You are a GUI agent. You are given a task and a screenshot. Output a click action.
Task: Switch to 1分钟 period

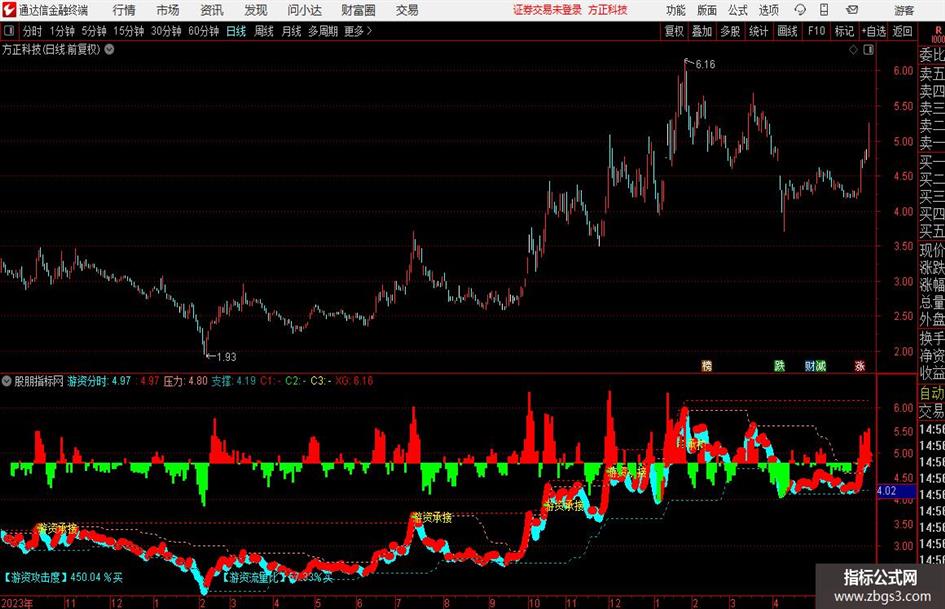pos(62,31)
